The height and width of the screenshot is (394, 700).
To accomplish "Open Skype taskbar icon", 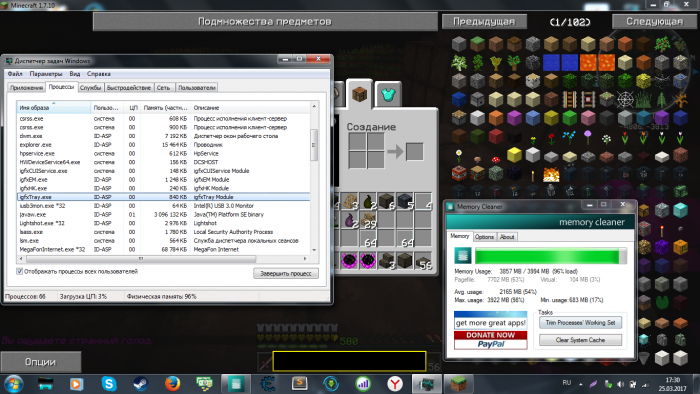I will 108,383.
